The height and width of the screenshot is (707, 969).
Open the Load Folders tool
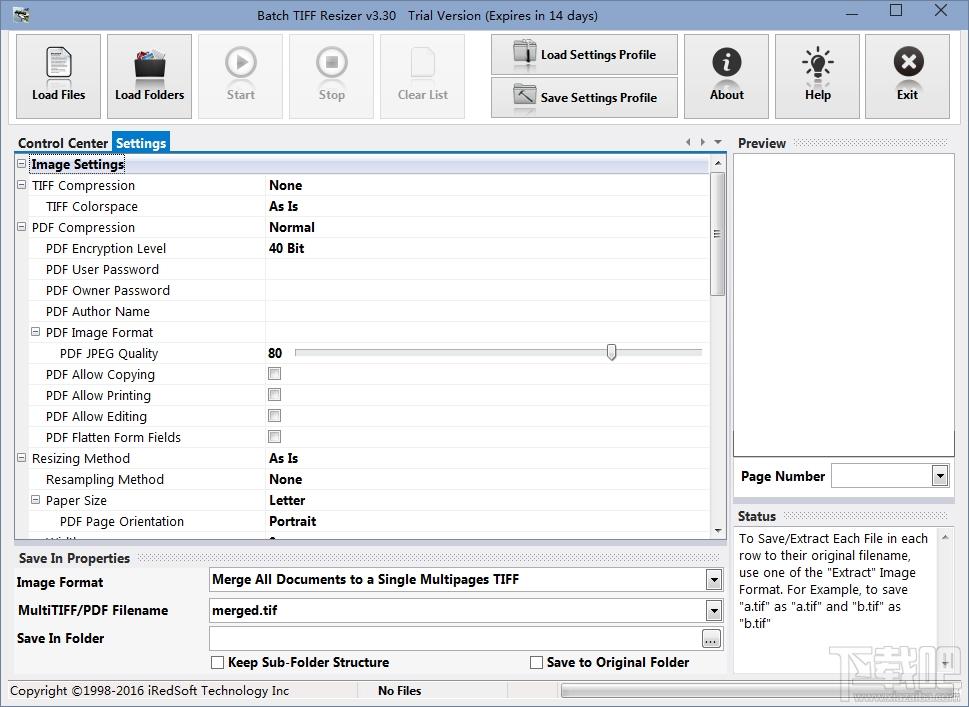(150, 76)
